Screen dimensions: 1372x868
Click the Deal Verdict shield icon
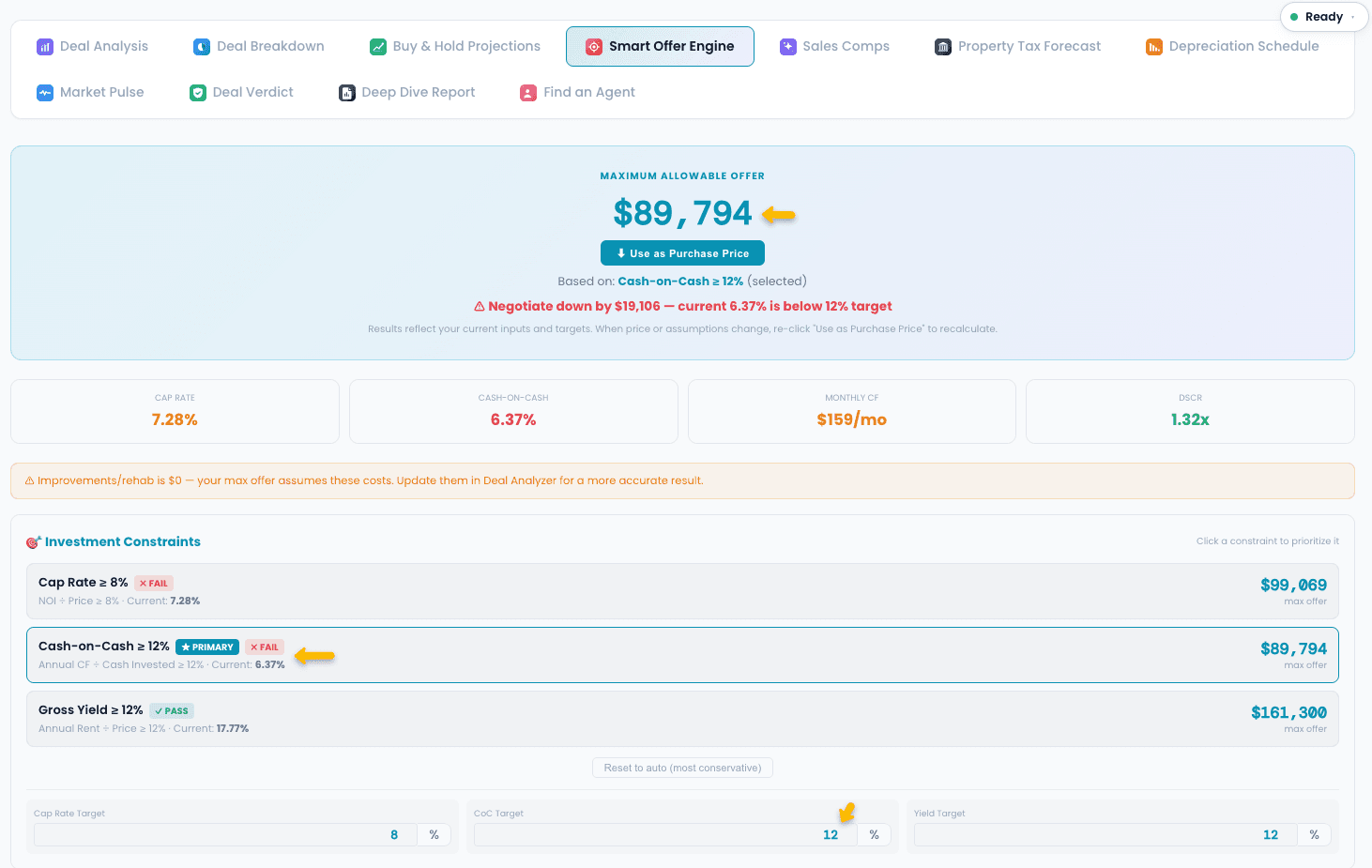198,92
